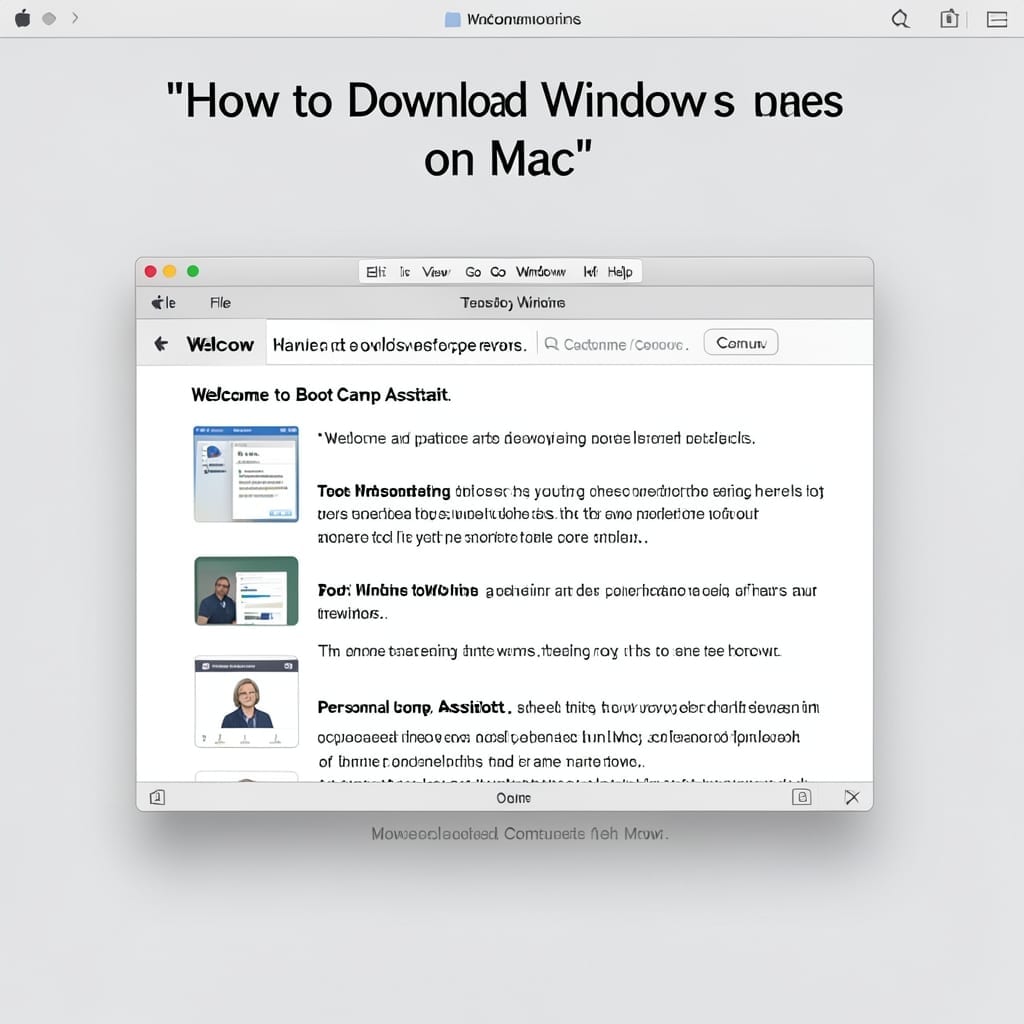The height and width of the screenshot is (1024, 1024).
Task: Click the 'Fod: Winbns toWlolibe' bold text
Action: pos(398,590)
